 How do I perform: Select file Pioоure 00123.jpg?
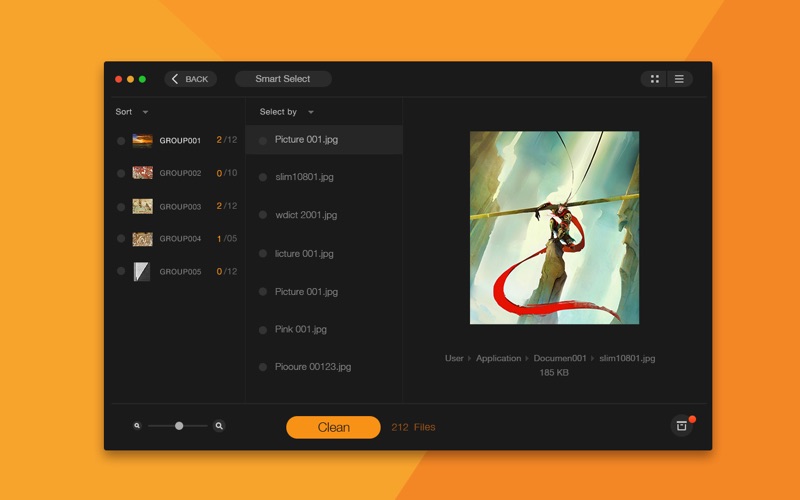(313, 367)
